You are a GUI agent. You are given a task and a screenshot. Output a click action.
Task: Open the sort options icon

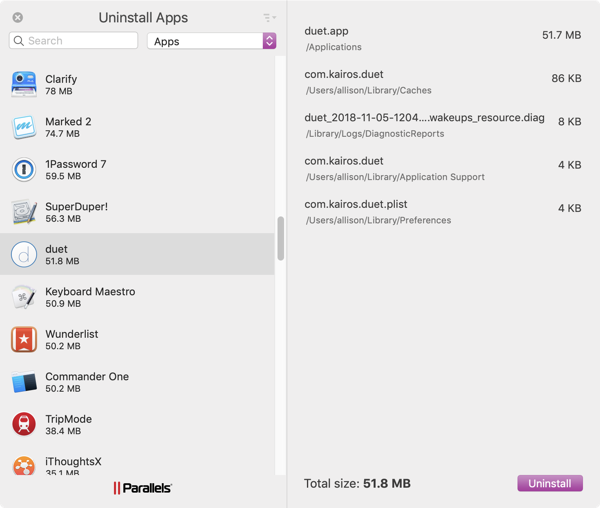pos(269,18)
